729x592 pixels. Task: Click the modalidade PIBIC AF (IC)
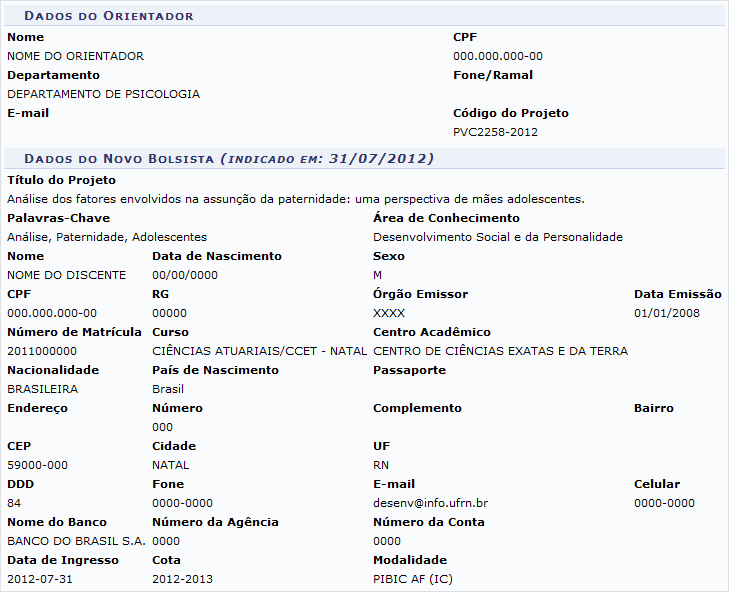tap(413, 579)
